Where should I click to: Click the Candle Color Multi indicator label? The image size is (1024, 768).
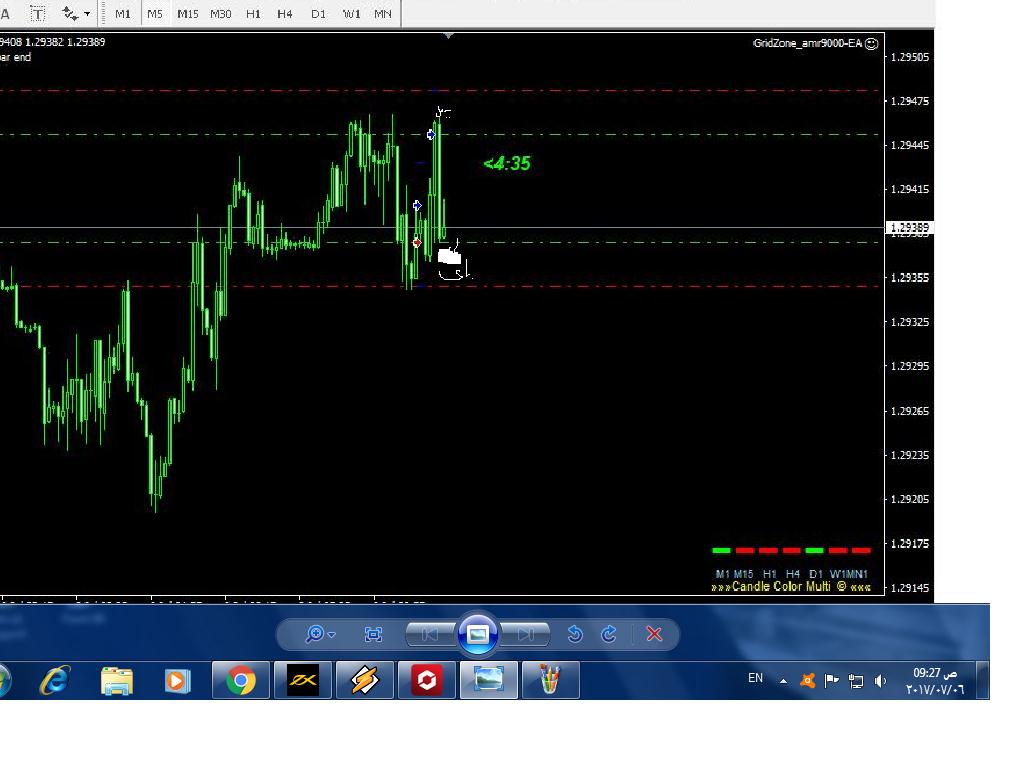point(790,586)
